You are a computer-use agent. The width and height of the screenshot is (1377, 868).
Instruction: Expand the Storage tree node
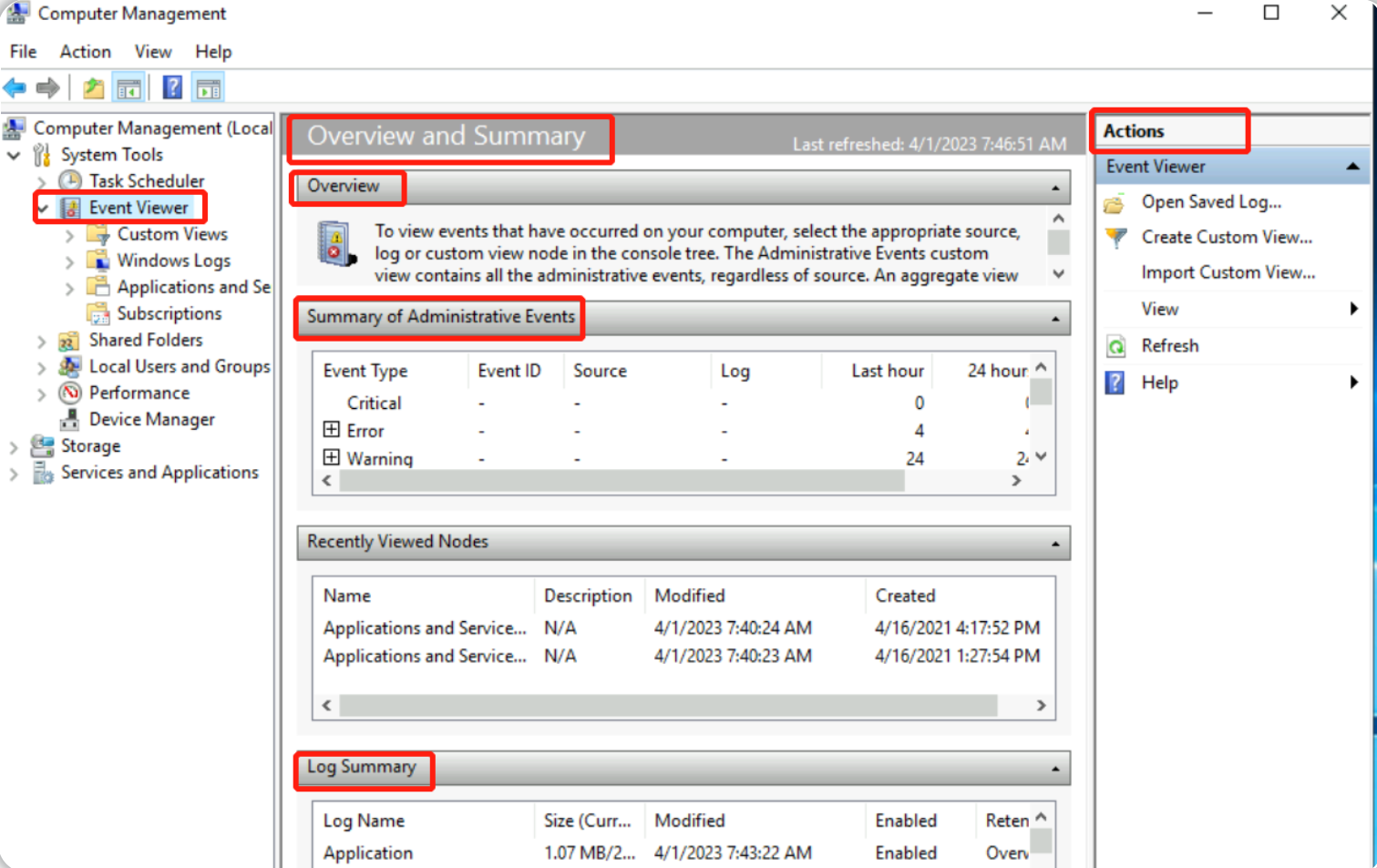(x=14, y=447)
